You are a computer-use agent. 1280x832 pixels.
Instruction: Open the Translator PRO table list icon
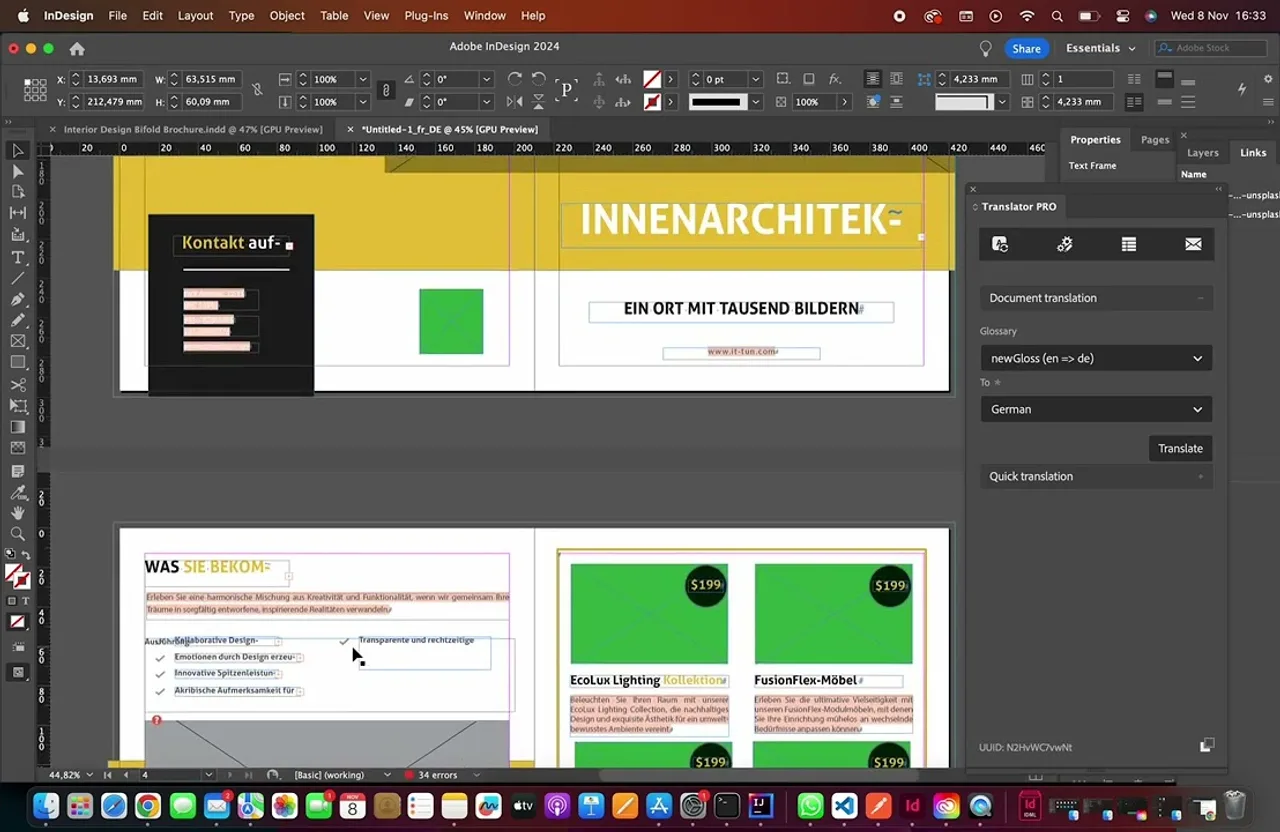pyautogui.click(x=1129, y=244)
